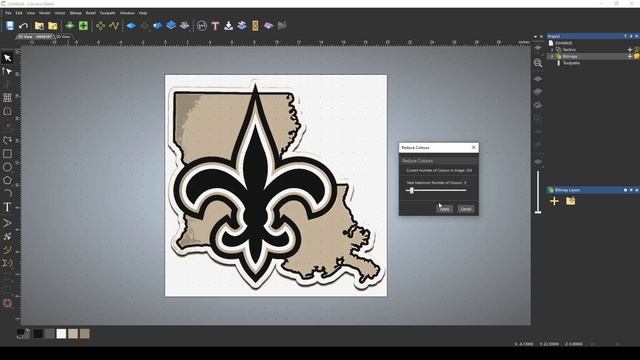640x360 pixels.
Task: Click the orange tool database icon
Action: pos(255,26)
